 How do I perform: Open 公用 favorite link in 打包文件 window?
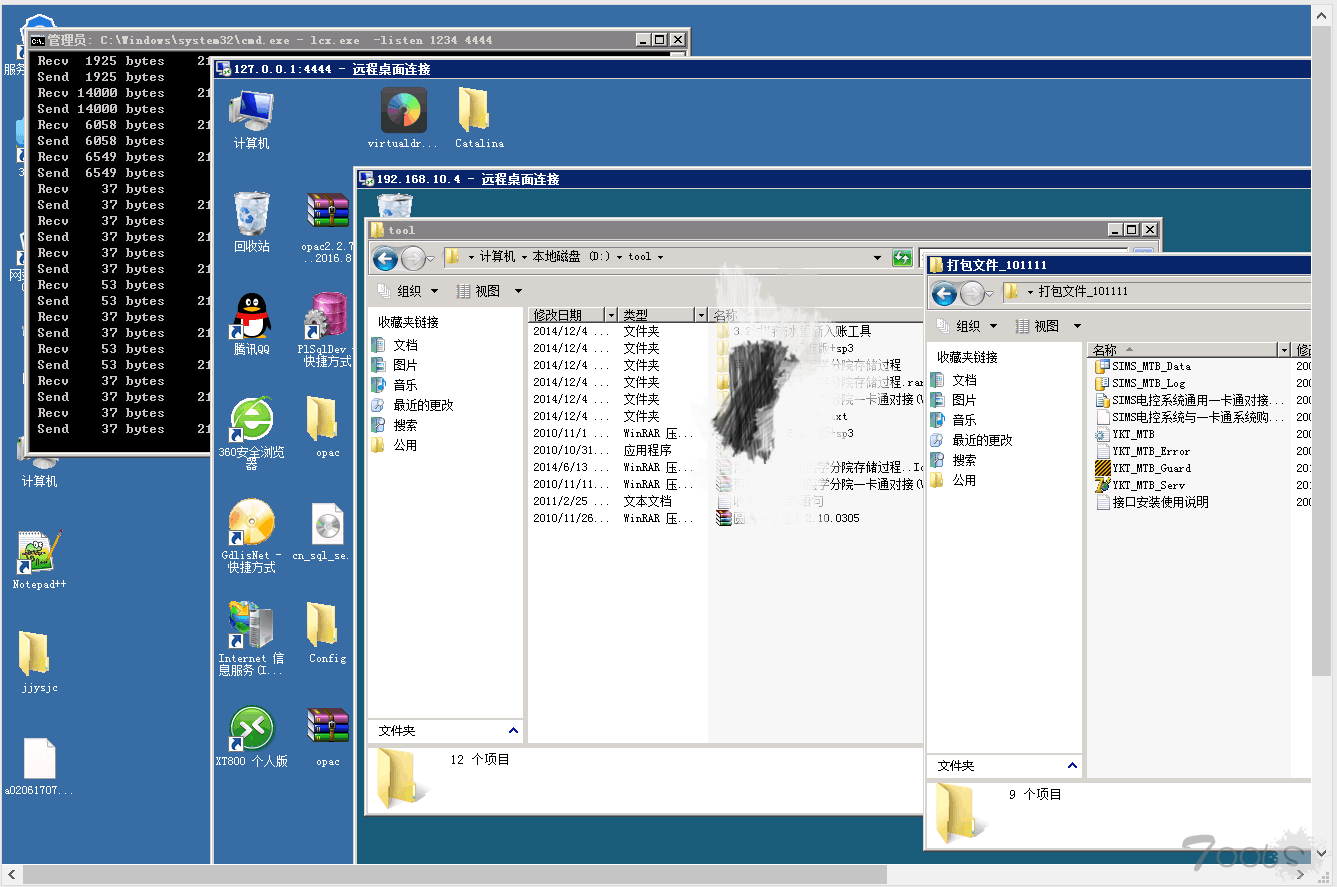pyautogui.click(x=953, y=480)
